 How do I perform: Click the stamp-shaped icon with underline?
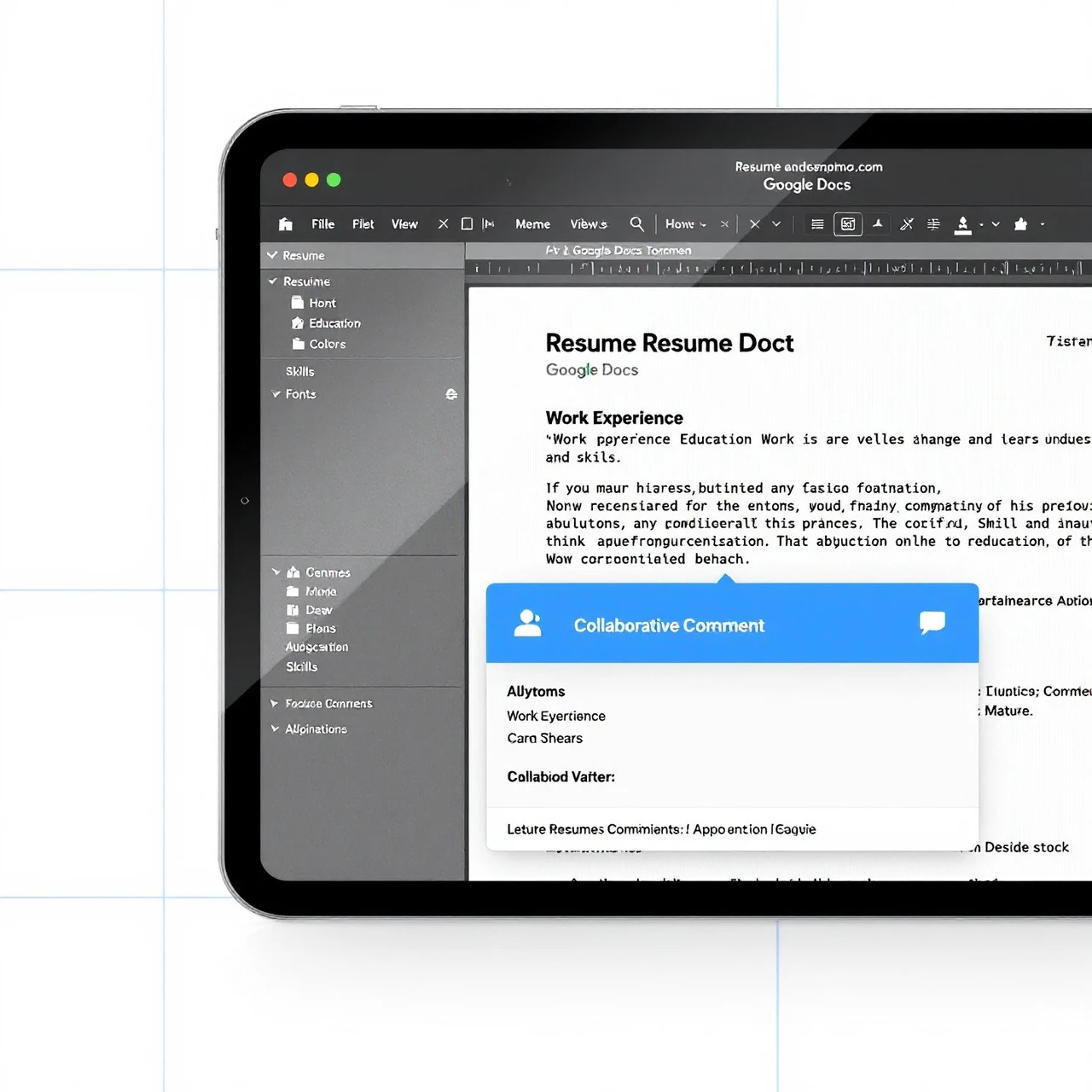pos(963,224)
